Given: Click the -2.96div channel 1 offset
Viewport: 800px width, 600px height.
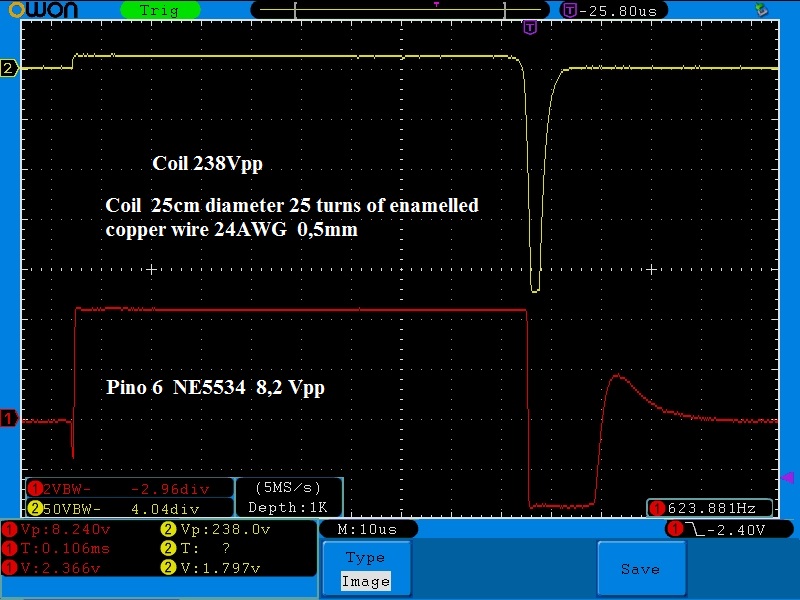Looking at the screenshot, I should tap(170, 489).
